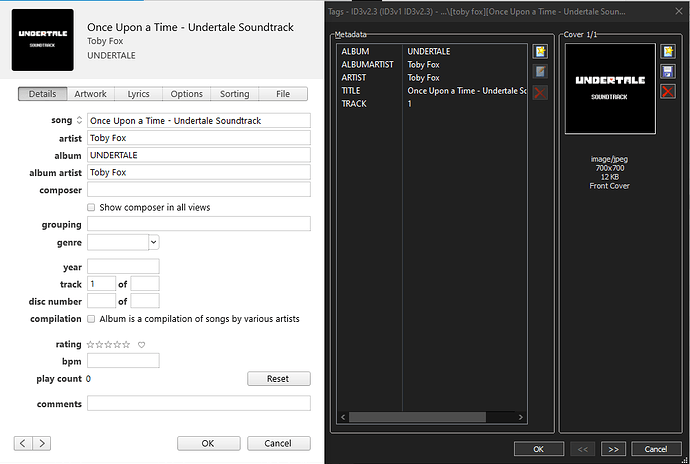The height and width of the screenshot is (464, 690).
Task: Add new metadata field icon in Tags window
Action: coord(540,51)
